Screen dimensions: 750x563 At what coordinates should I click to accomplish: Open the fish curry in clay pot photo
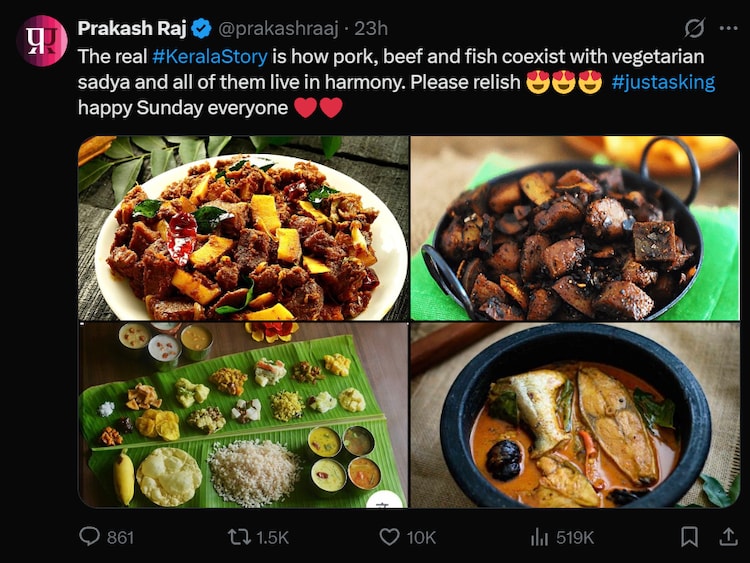point(575,415)
